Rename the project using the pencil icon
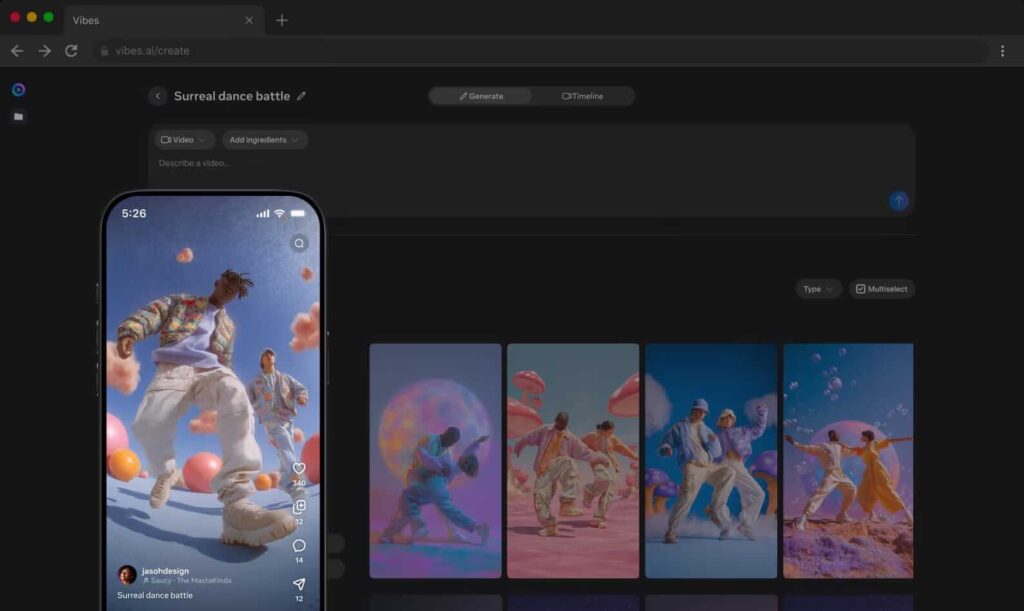This screenshot has height=611, width=1024. click(302, 95)
